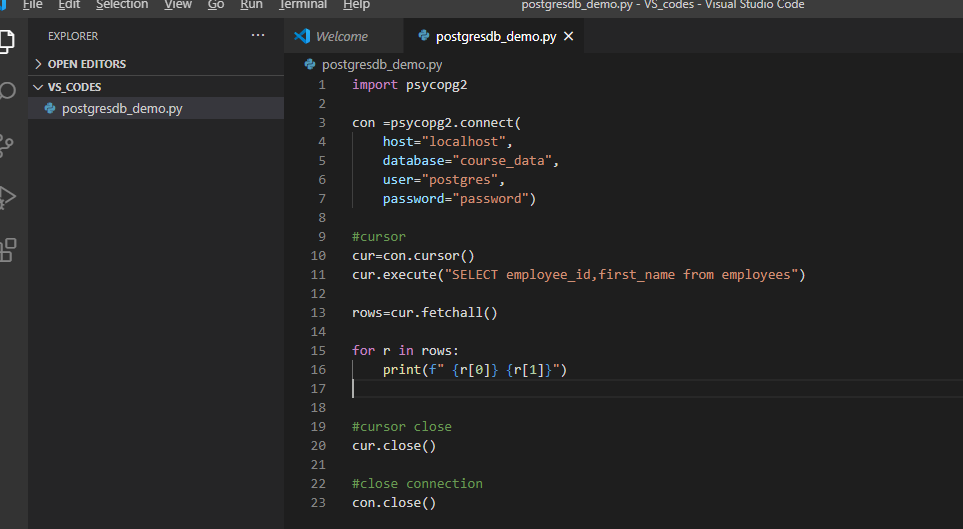Image resolution: width=963 pixels, height=529 pixels.
Task: Open the View menu
Action: pyautogui.click(x=178, y=5)
